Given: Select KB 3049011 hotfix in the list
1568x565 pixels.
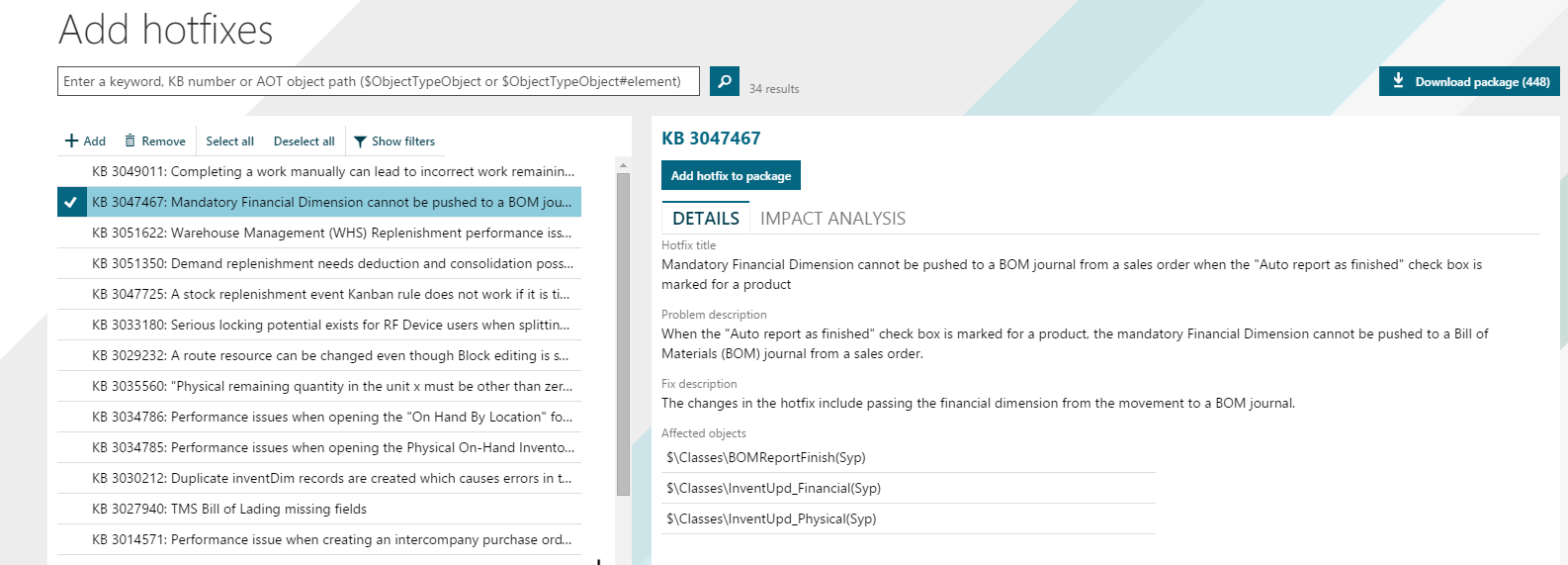Looking at the screenshot, I should [332, 171].
